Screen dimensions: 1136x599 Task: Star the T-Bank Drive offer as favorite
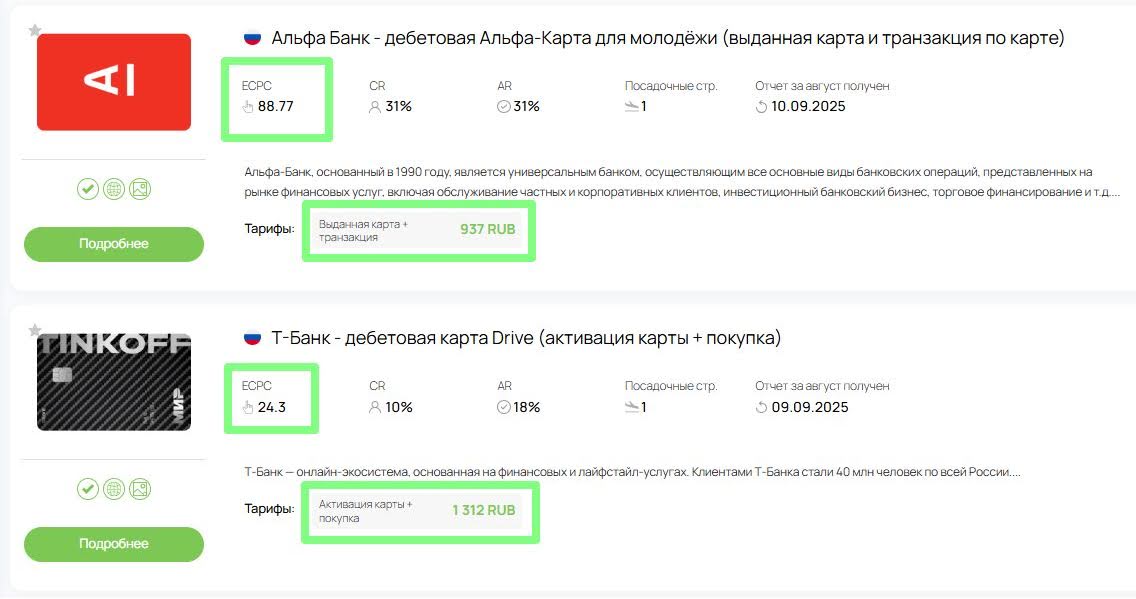(35, 330)
